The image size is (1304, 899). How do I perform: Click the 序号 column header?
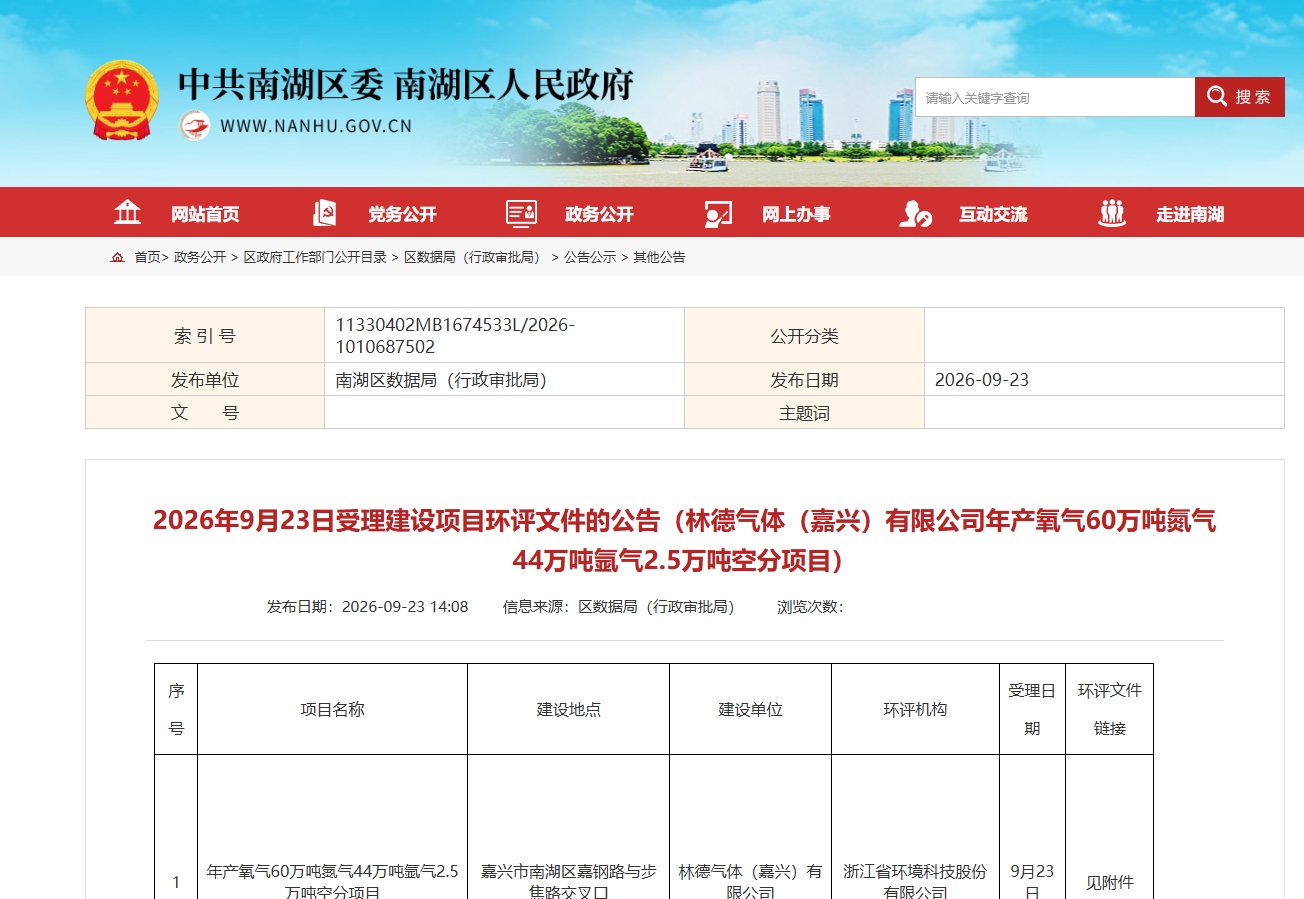pyautogui.click(x=176, y=709)
